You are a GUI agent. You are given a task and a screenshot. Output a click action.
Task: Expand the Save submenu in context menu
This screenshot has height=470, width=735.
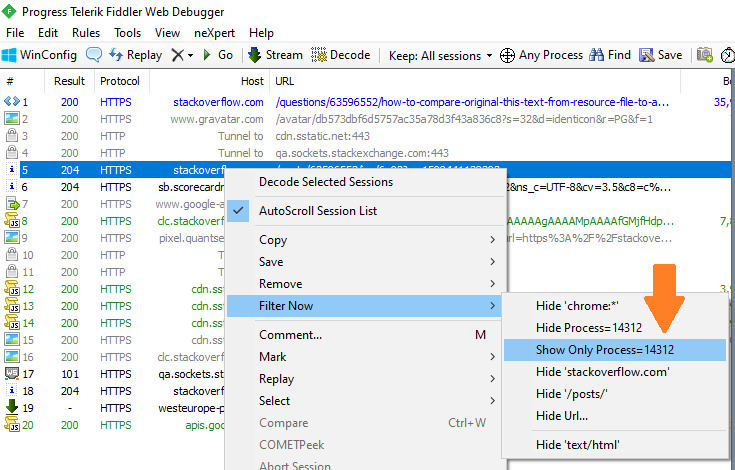[x=366, y=262]
